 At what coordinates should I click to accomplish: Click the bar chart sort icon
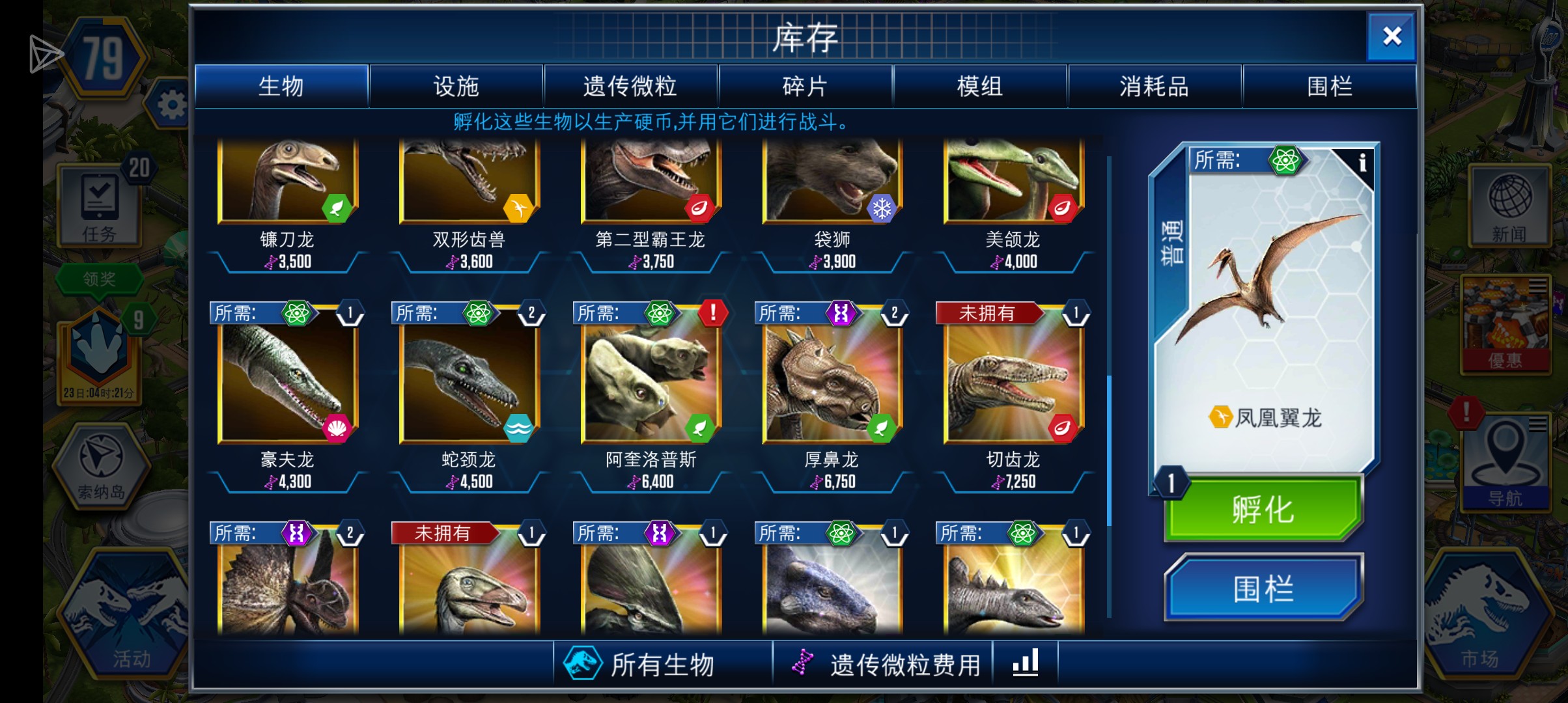point(1026,663)
